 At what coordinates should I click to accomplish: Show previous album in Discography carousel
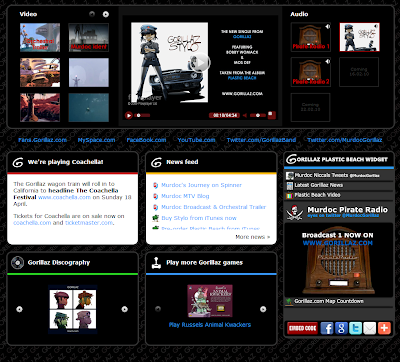click(x=19, y=309)
